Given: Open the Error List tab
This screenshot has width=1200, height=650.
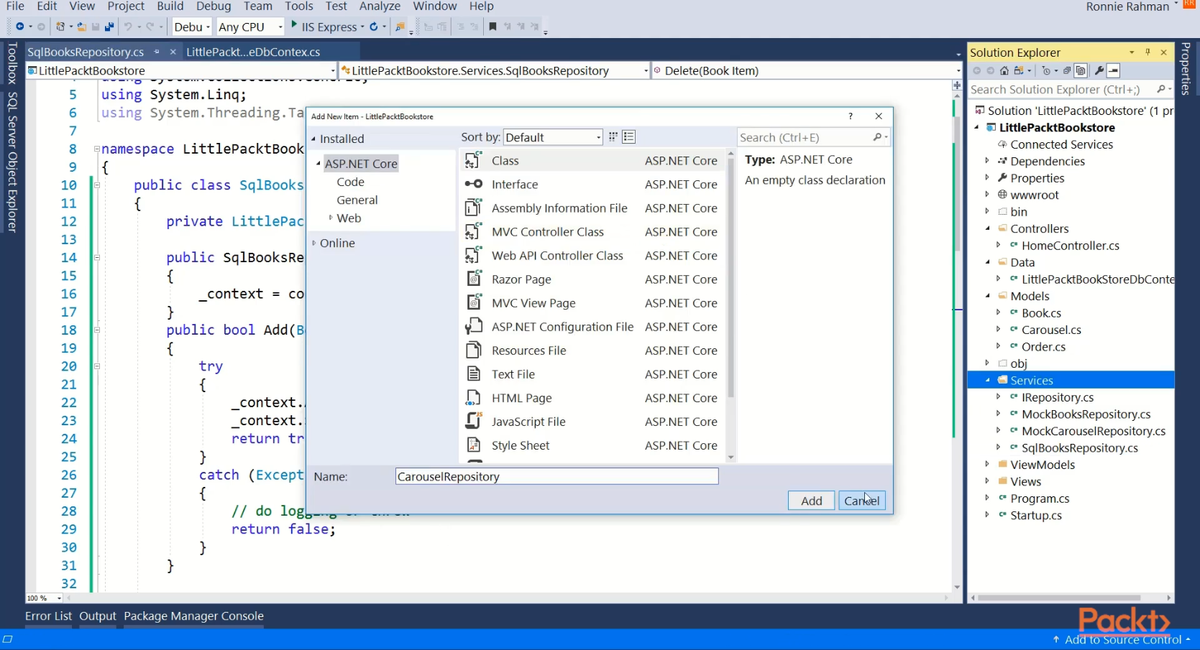Looking at the screenshot, I should pyautogui.click(x=48, y=616).
